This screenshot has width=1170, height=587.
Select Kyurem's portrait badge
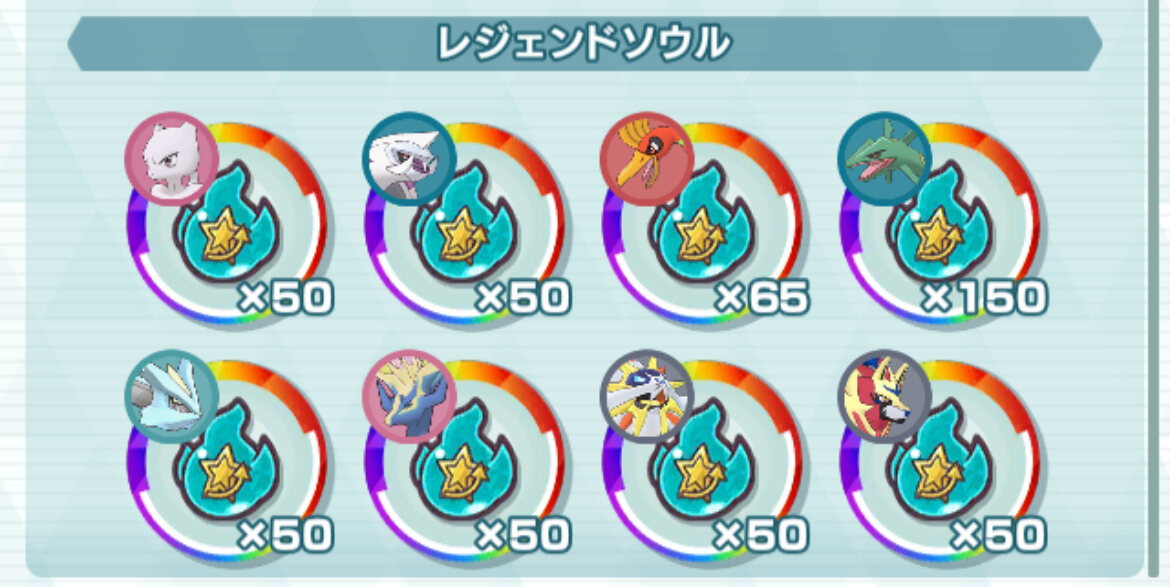click(172, 397)
